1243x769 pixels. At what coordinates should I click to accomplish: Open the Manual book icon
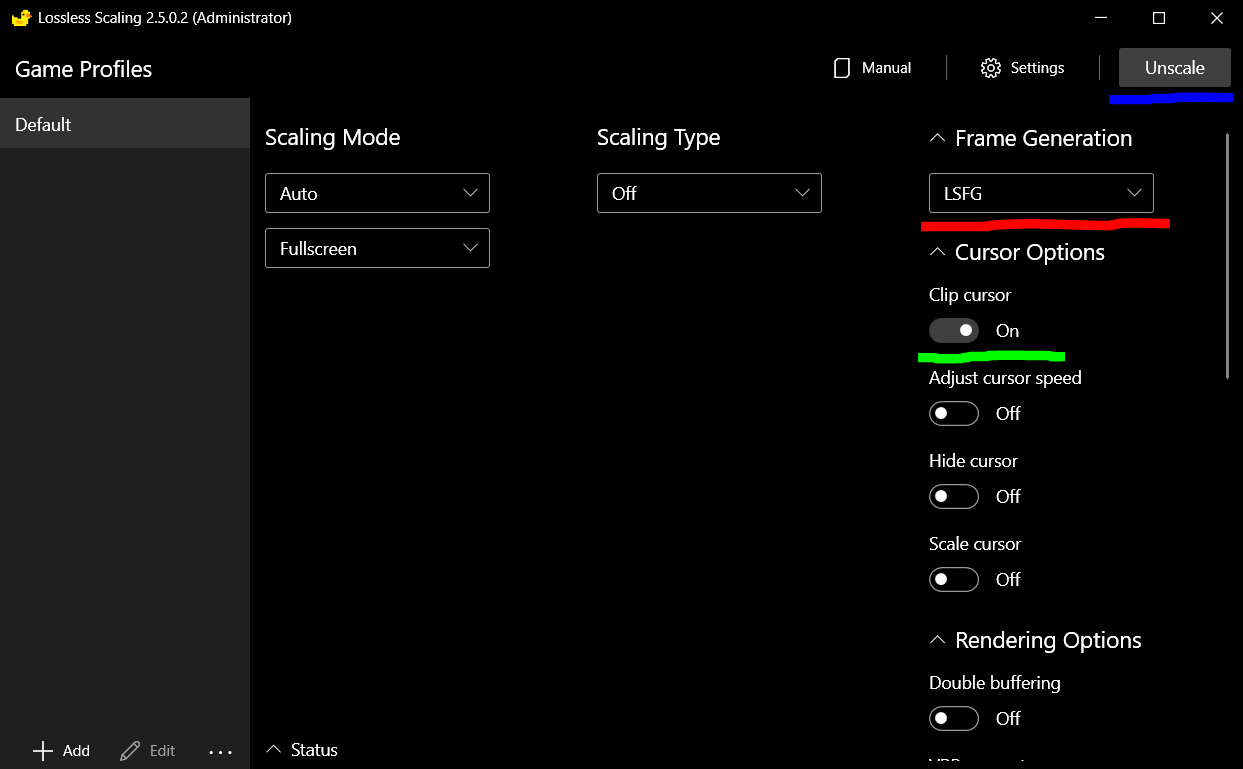point(842,68)
